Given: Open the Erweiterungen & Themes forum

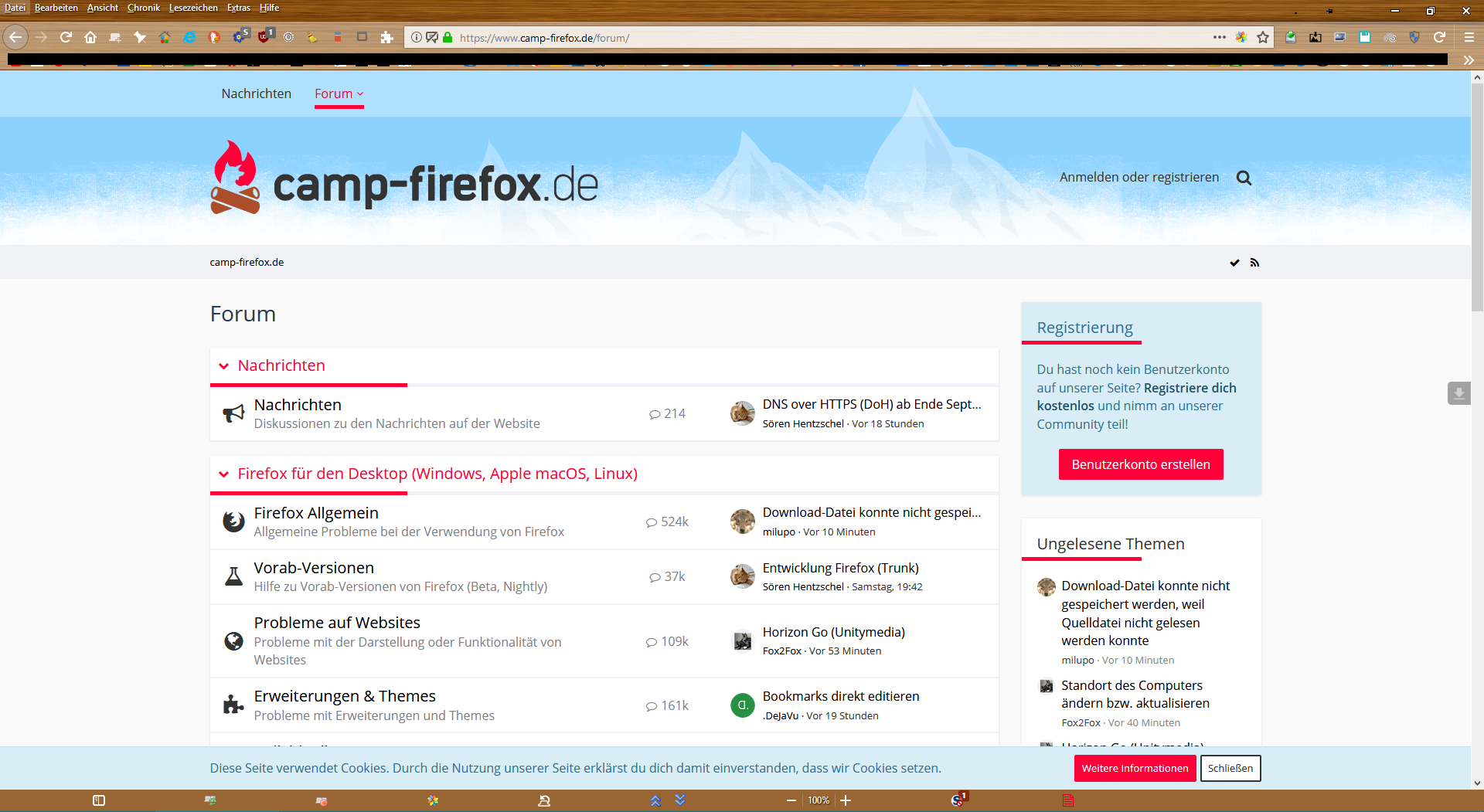Looking at the screenshot, I should [x=345, y=696].
